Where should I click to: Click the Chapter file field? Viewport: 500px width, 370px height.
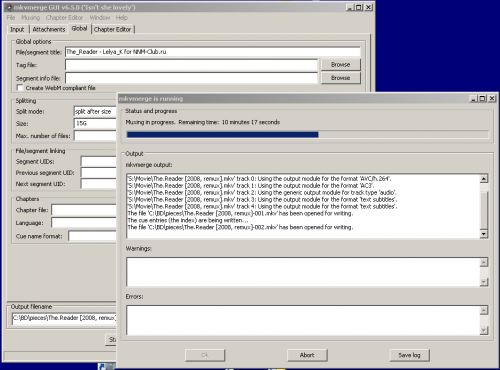(x=84, y=210)
